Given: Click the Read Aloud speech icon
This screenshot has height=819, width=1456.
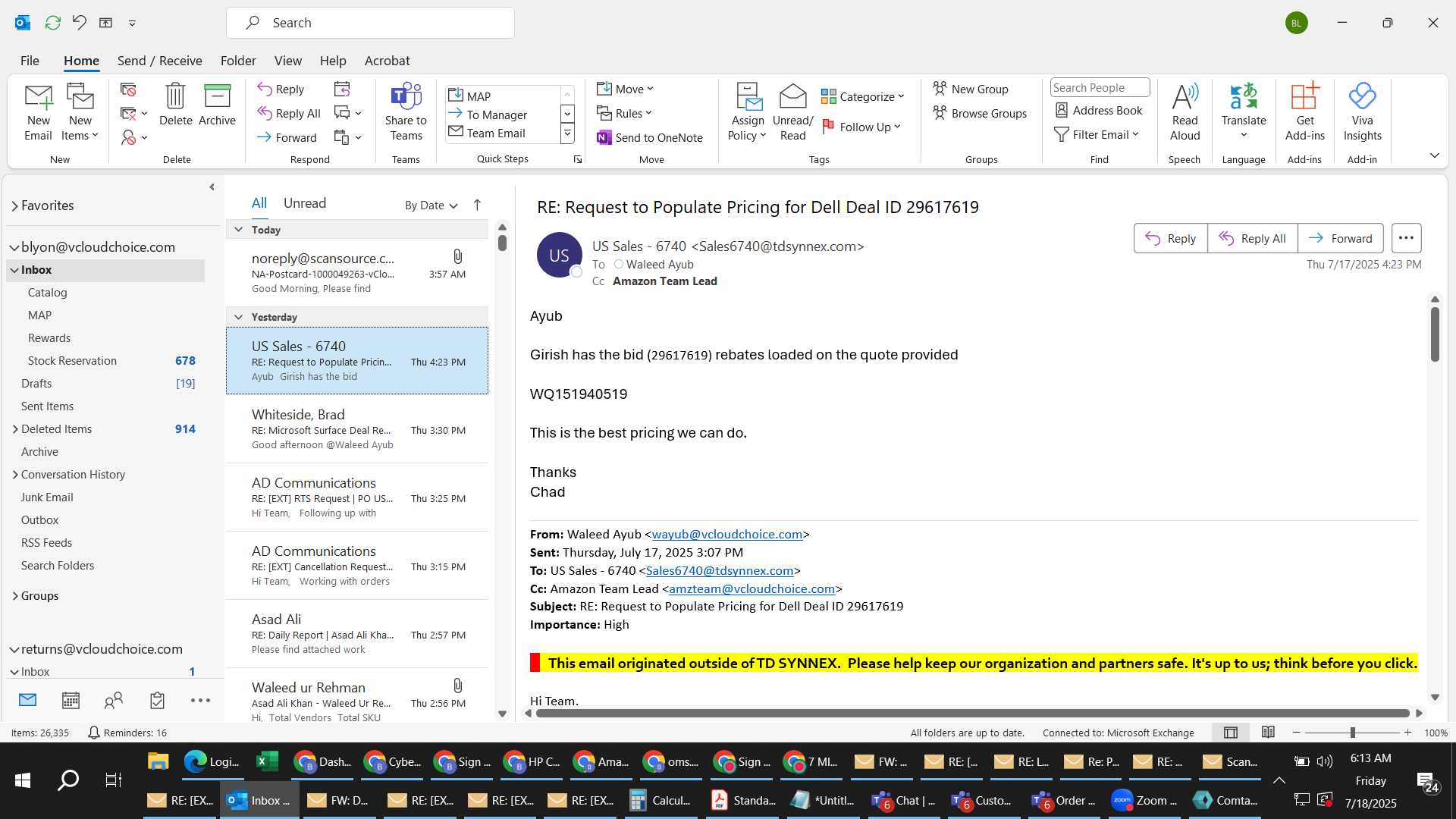Looking at the screenshot, I should pos(1185,112).
